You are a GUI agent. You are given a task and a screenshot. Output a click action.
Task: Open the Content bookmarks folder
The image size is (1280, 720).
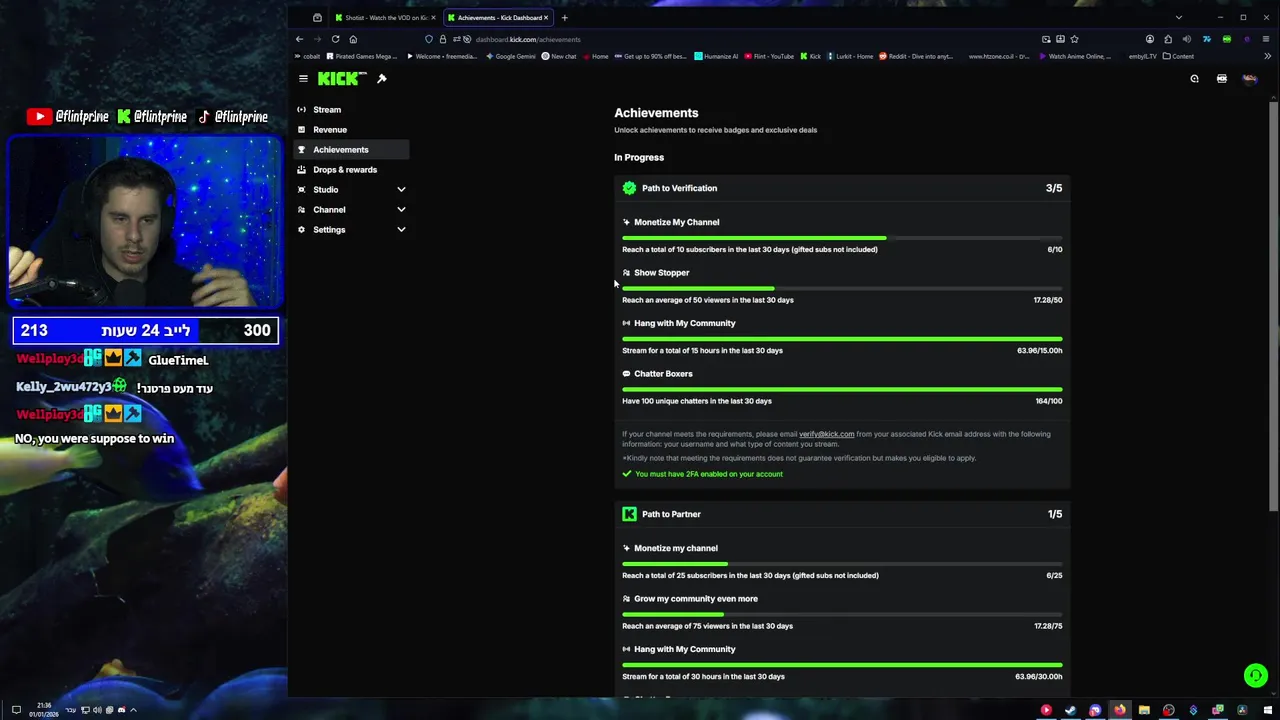1178,56
